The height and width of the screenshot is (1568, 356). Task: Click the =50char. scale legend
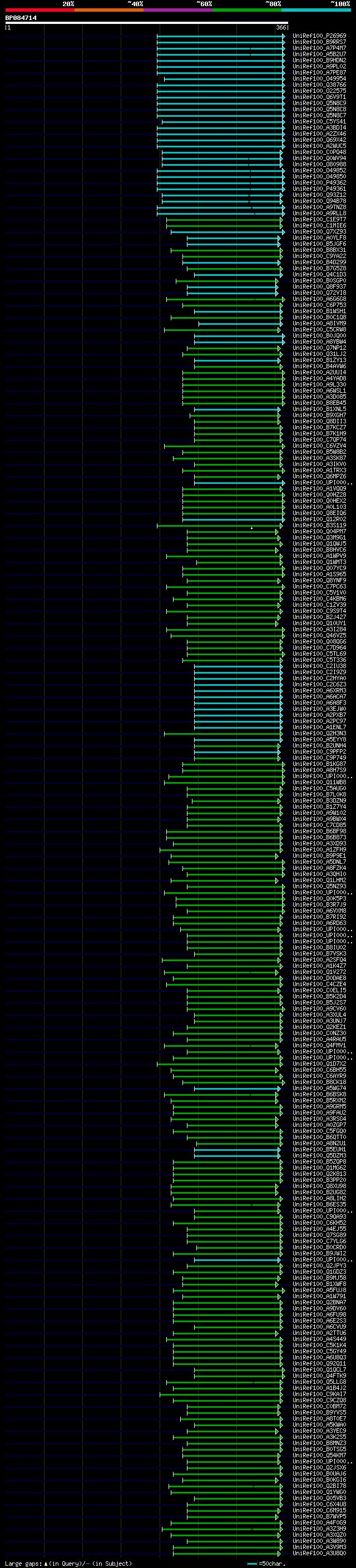(266, 1564)
